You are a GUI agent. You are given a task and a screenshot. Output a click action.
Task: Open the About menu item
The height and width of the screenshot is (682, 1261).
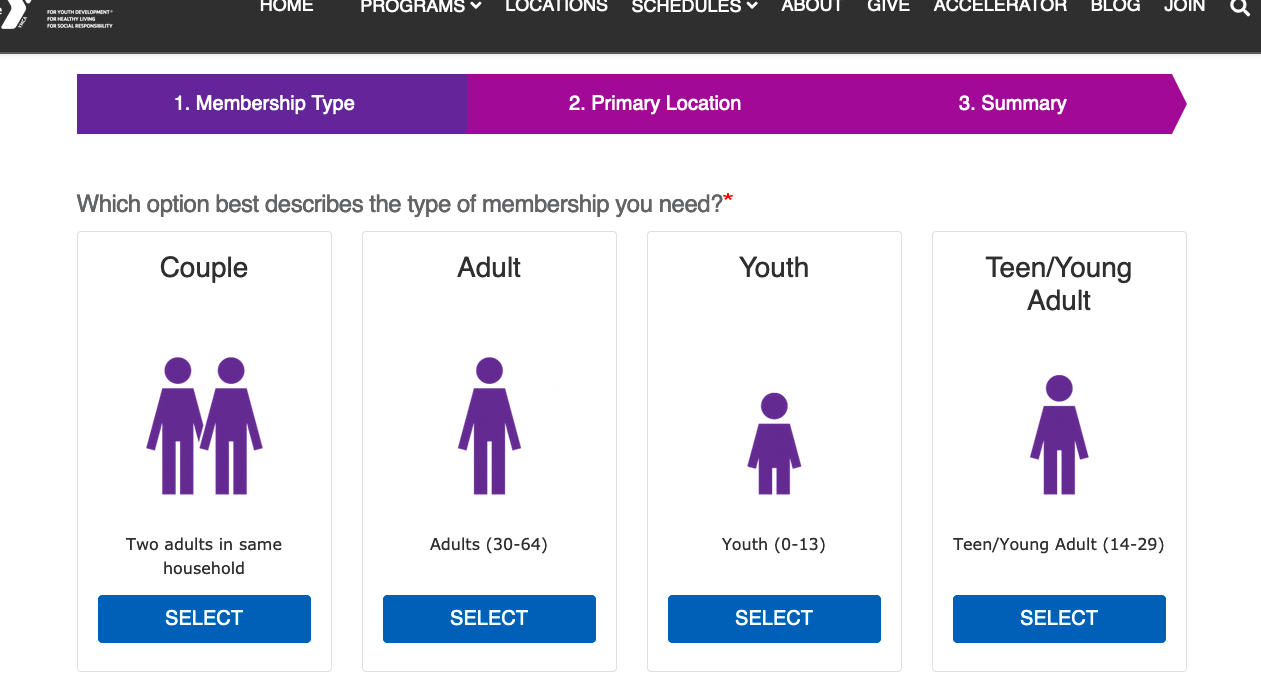tap(812, 6)
